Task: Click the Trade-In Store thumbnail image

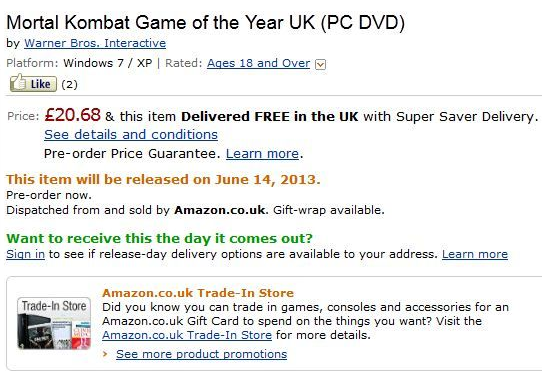Action: coord(54,323)
